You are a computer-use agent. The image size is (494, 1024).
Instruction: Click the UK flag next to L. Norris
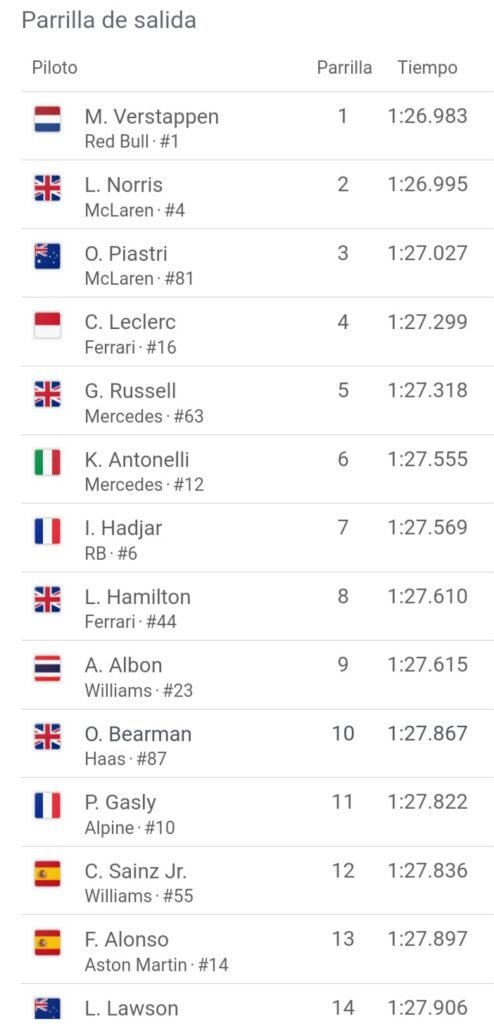pos(47,188)
